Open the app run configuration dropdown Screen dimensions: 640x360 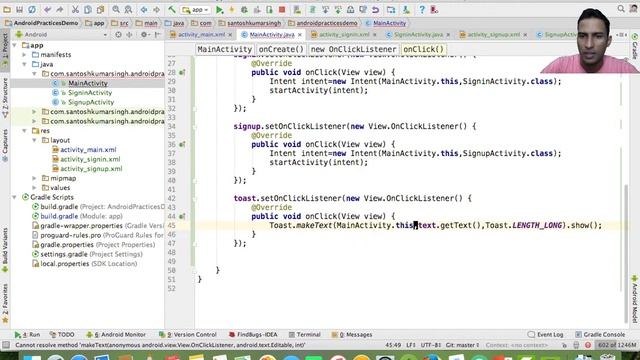coord(196,9)
